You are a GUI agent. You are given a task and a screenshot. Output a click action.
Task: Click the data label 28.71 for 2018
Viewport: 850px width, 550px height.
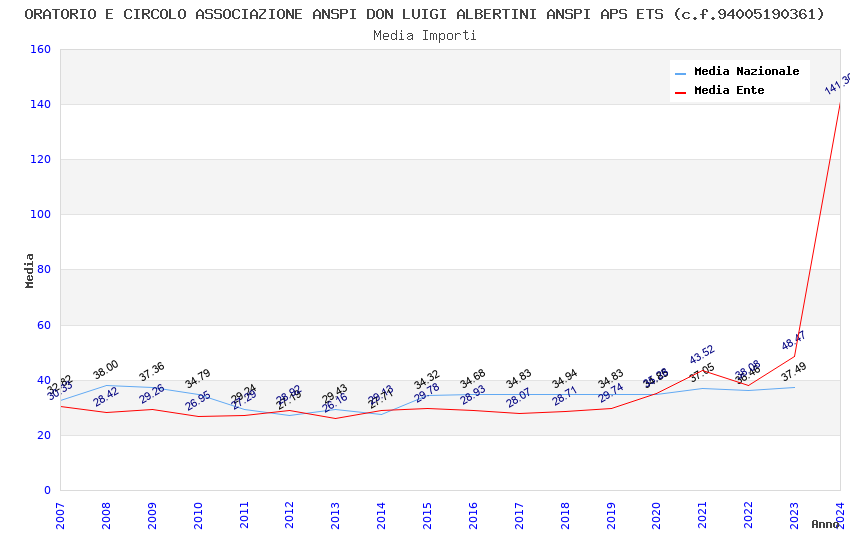click(x=564, y=396)
